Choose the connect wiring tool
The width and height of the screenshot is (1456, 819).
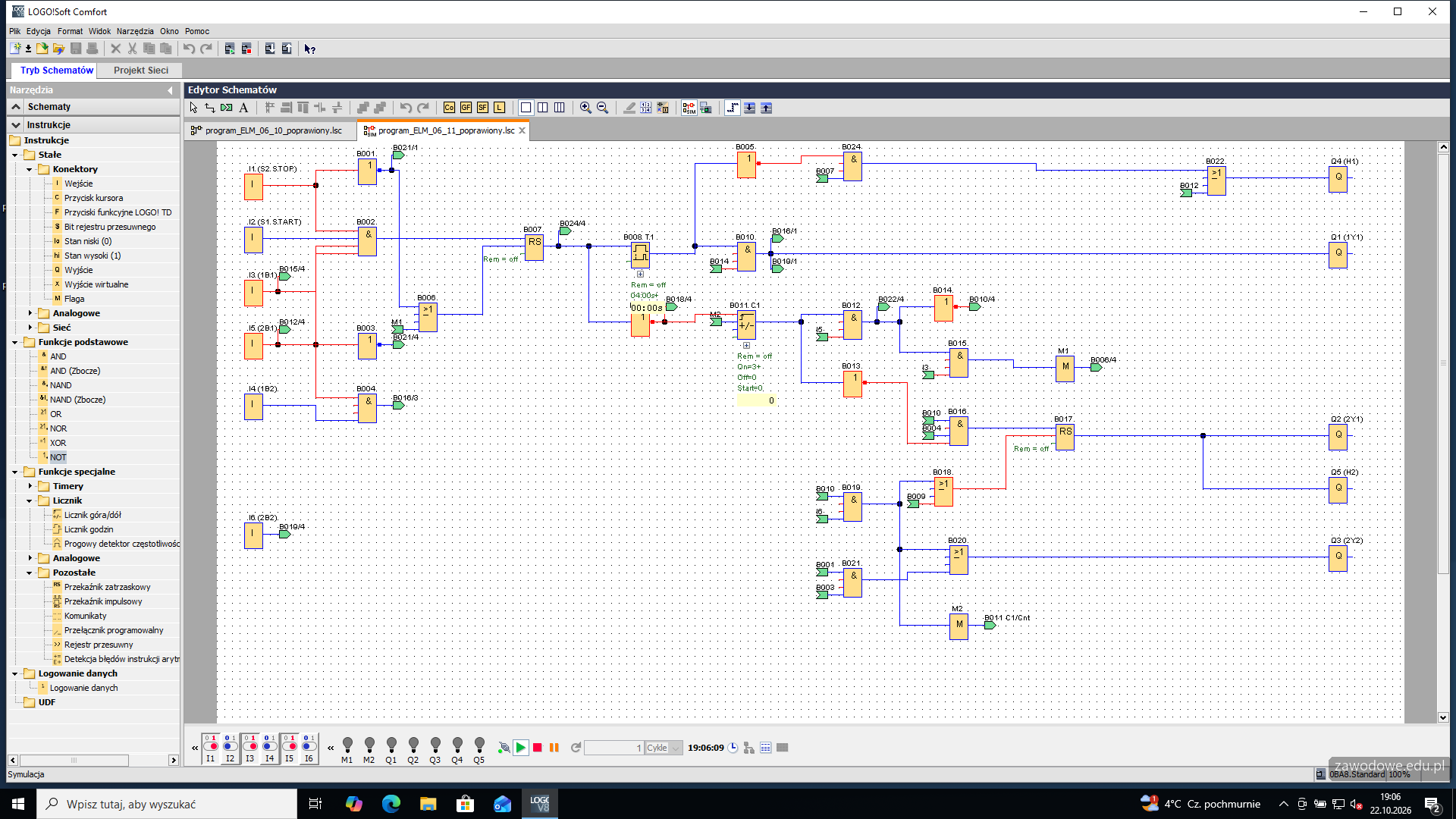coord(210,108)
